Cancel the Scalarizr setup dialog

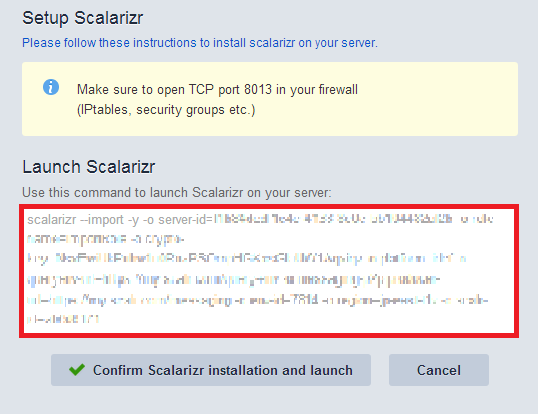point(439,370)
